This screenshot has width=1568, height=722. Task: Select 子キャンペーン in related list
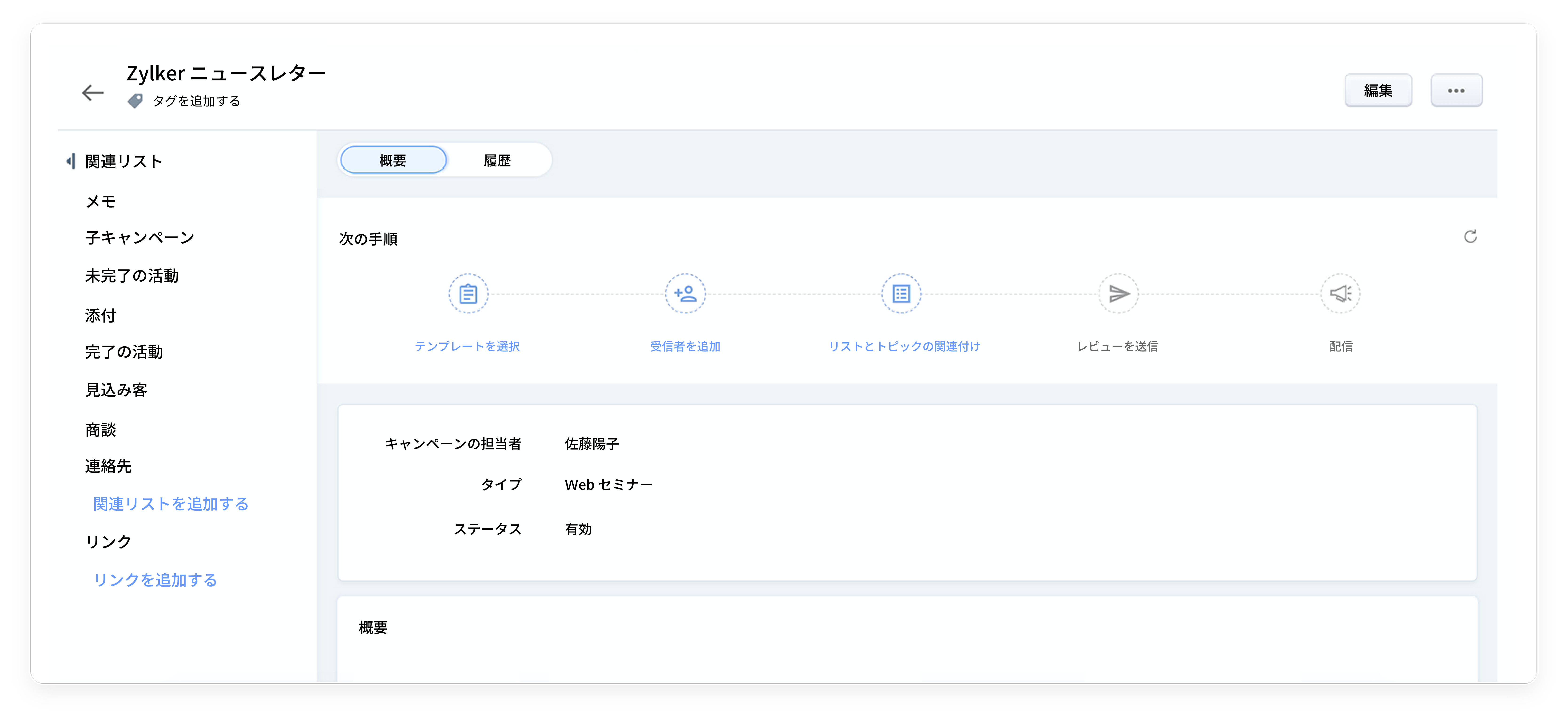tap(140, 238)
